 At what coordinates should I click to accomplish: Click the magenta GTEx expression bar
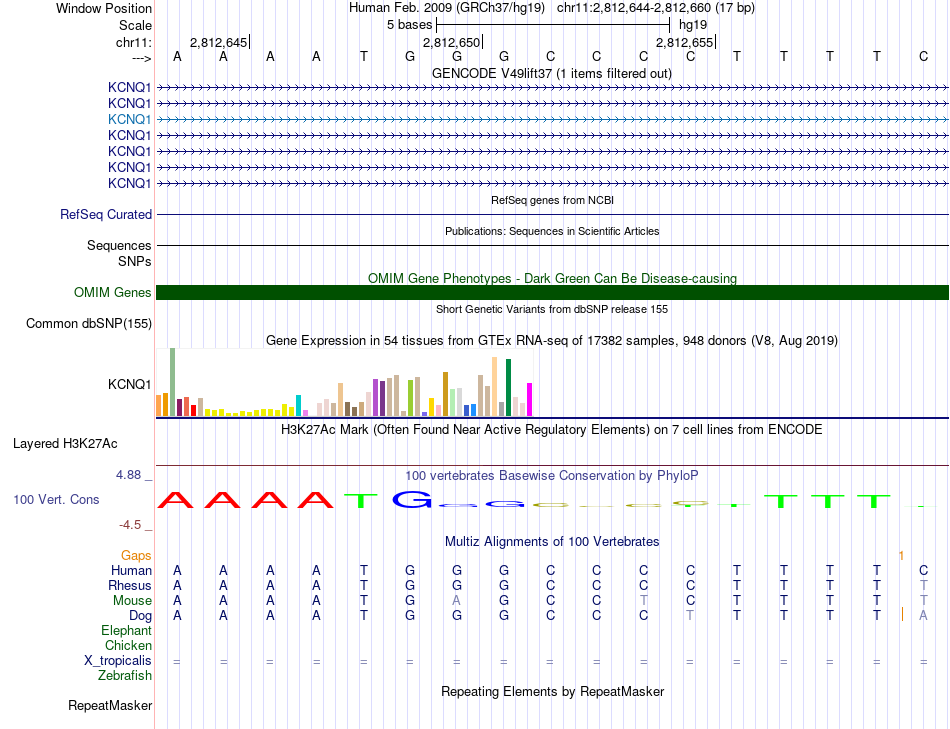(x=530, y=399)
